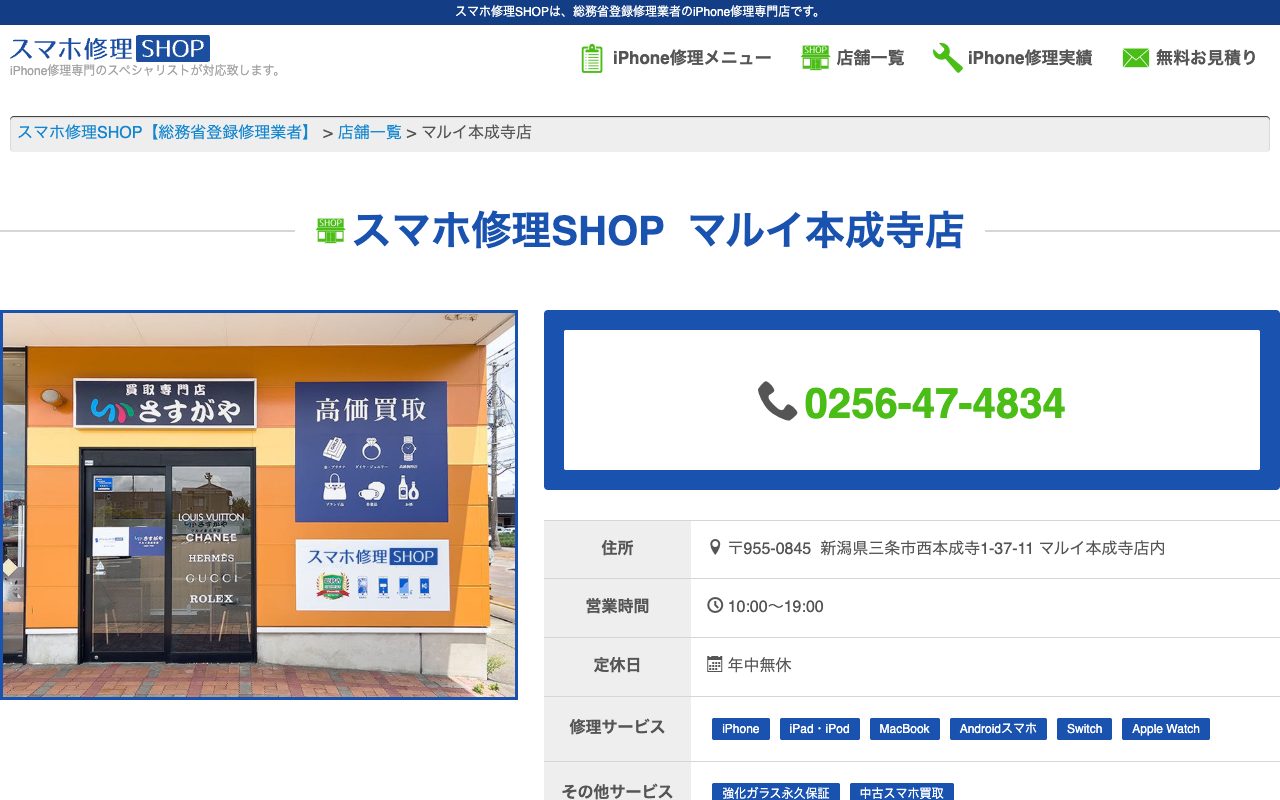The width and height of the screenshot is (1280, 800).
Task: Click the clock icon beside 10:00〜19:00
Action: coord(715,606)
